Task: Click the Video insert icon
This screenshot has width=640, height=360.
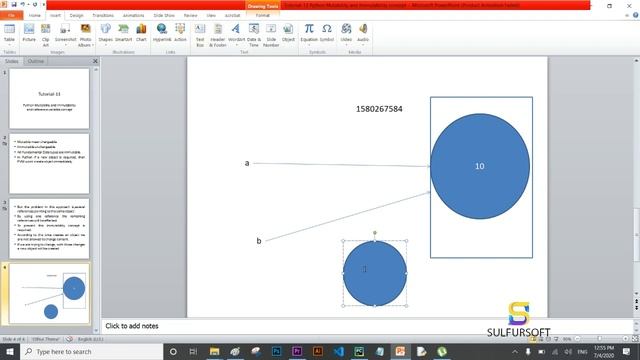Action: pos(346,33)
